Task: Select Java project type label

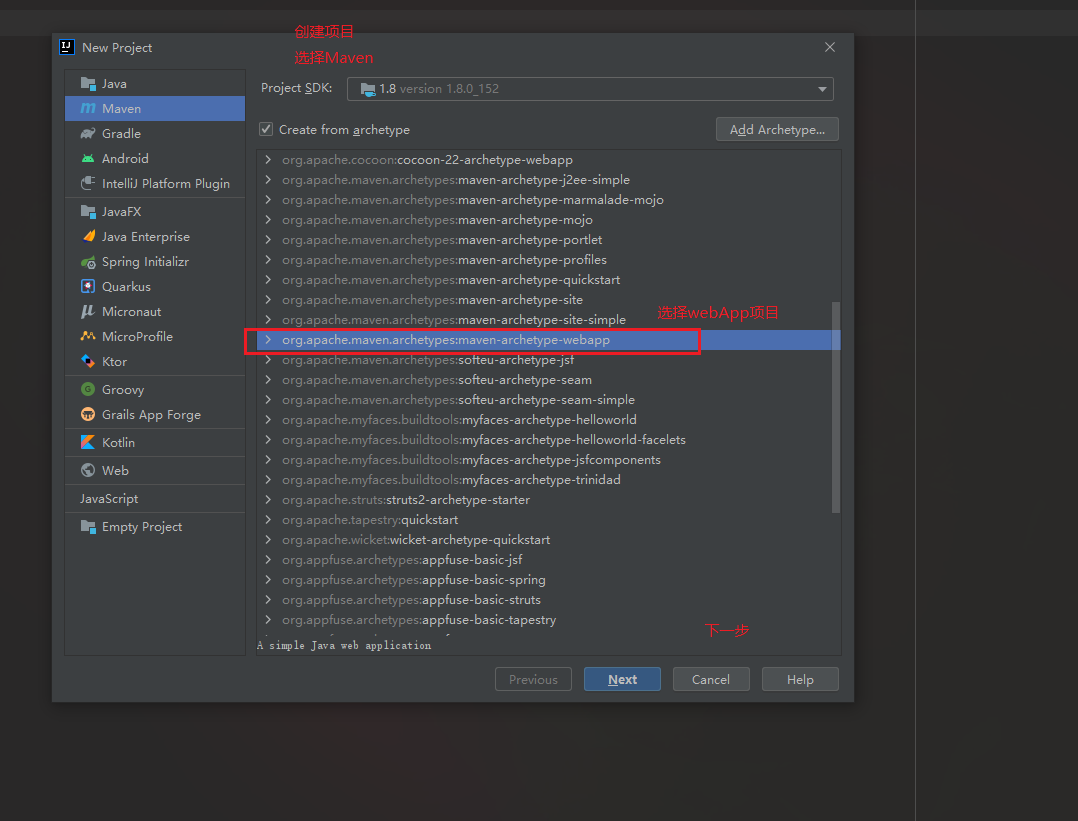Action: (114, 84)
